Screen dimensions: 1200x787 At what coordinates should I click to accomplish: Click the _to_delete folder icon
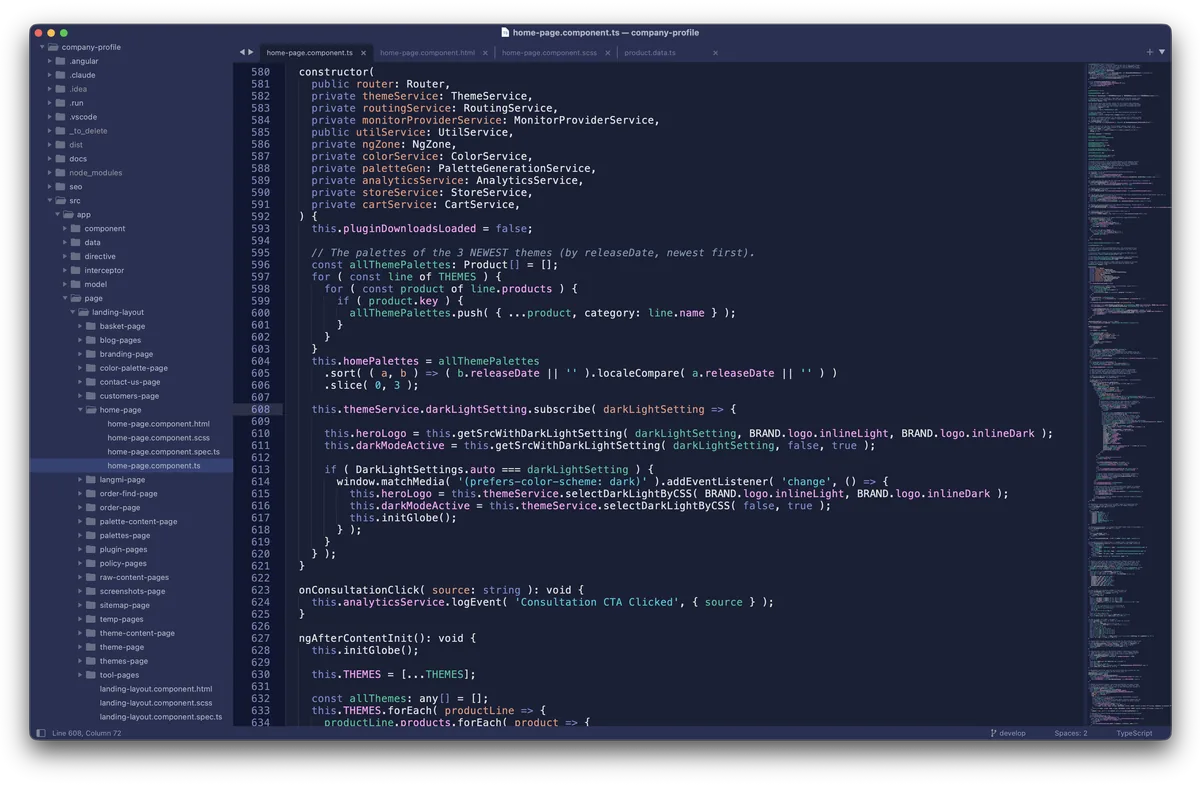click(x=61, y=131)
